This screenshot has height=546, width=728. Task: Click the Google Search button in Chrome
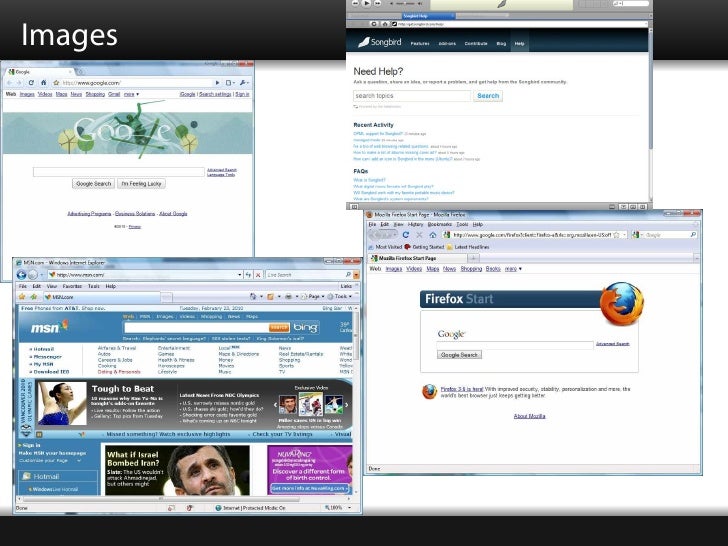point(93,184)
